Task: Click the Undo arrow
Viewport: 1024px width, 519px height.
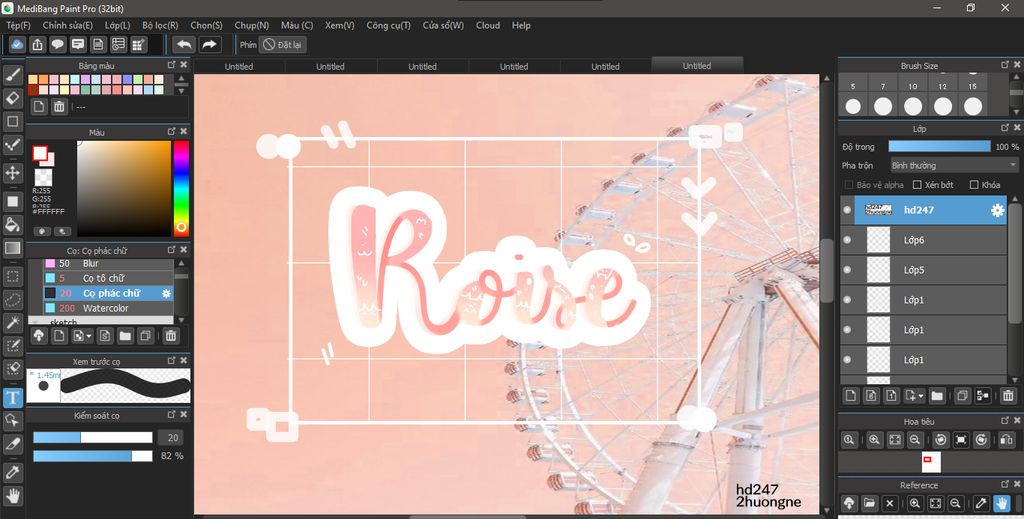Action: pyautogui.click(x=185, y=44)
